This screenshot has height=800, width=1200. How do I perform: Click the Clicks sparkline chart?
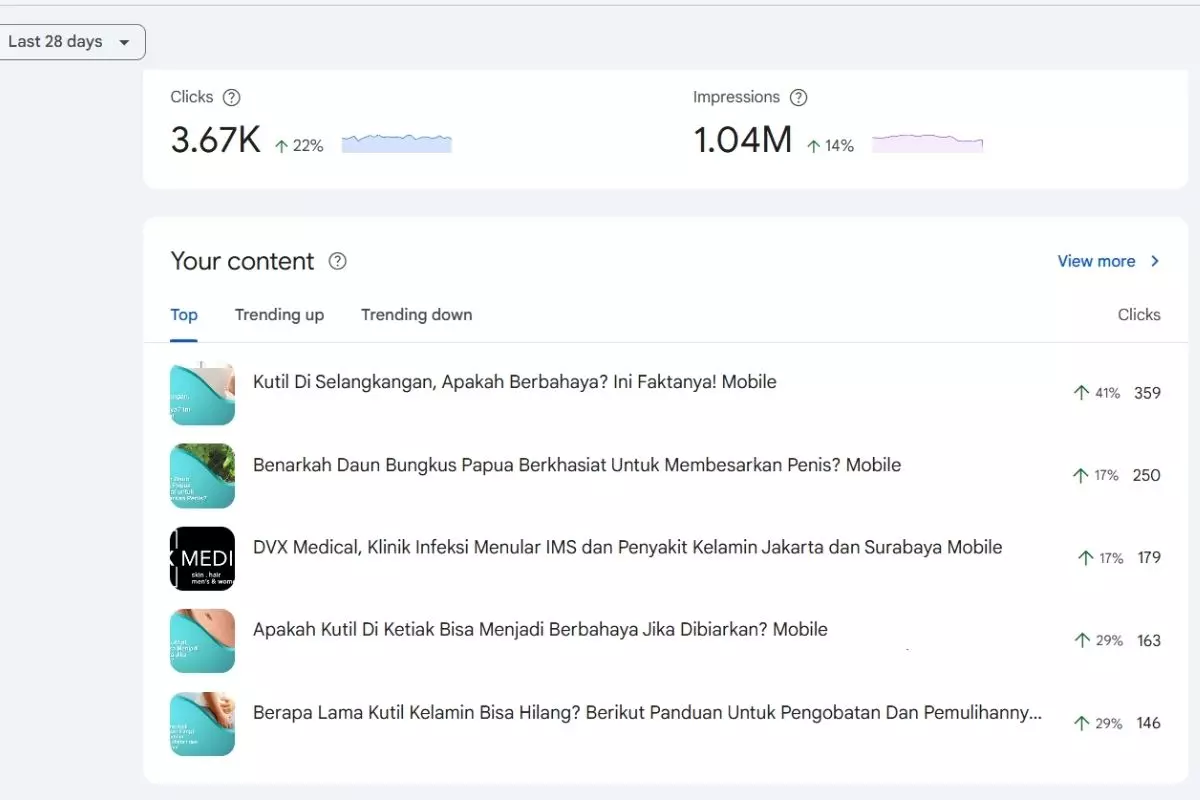(397, 142)
